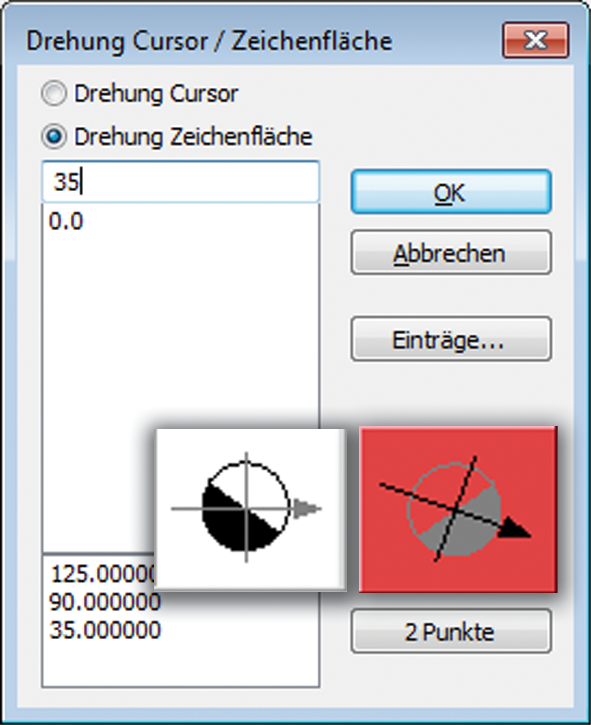Click the red canvas rotation icon
591x725 pixels.
tap(458, 509)
